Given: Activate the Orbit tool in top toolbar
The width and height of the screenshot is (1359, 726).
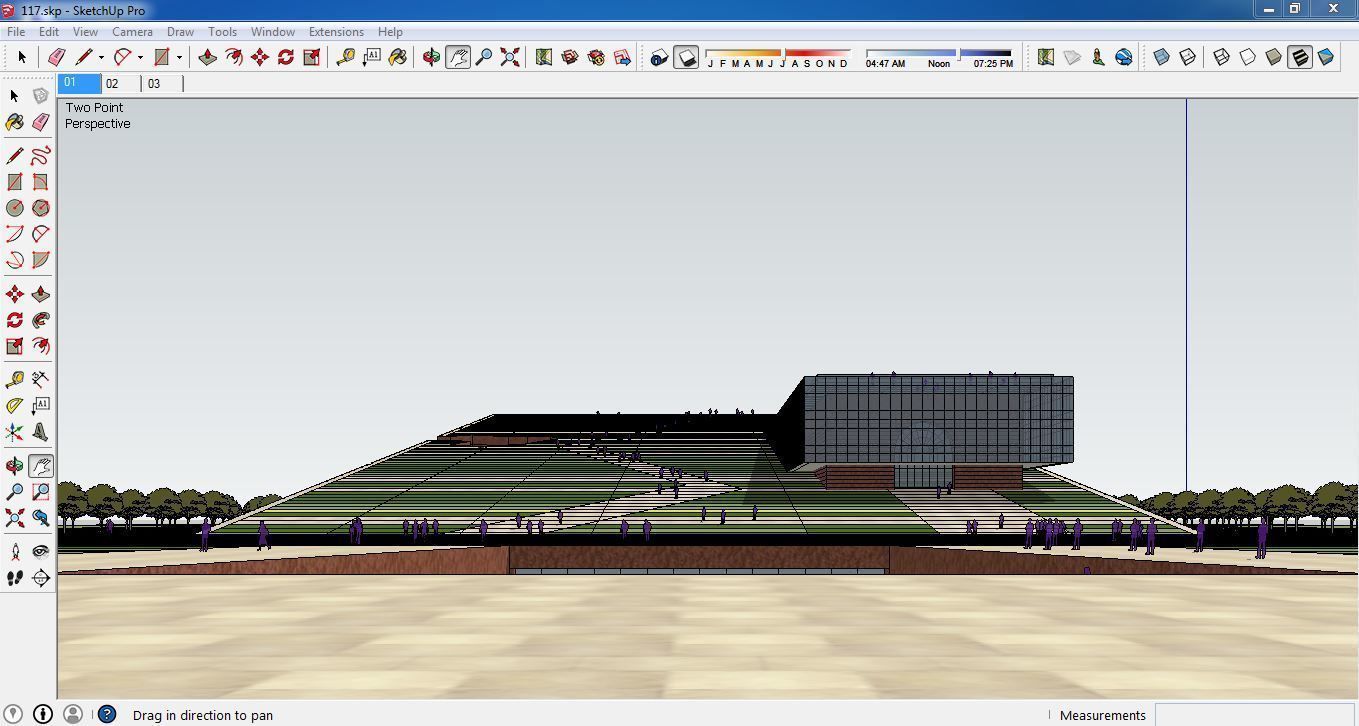Looking at the screenshot, I should click(432, 57).
